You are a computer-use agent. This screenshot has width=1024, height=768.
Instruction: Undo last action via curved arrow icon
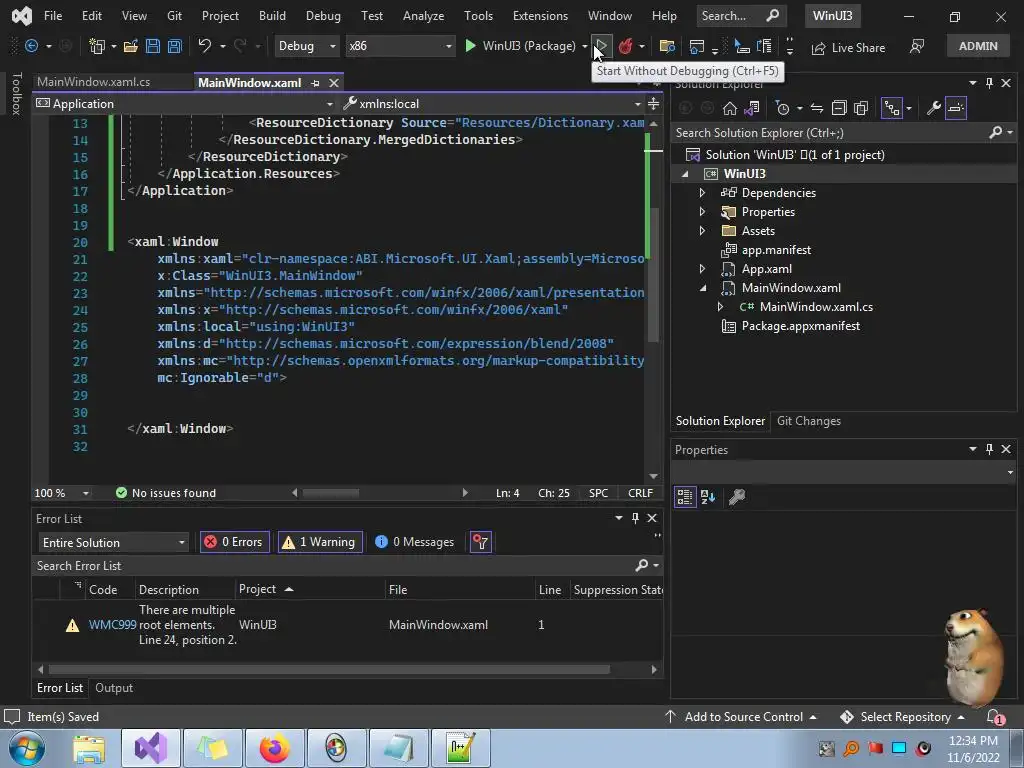point(204,45)
